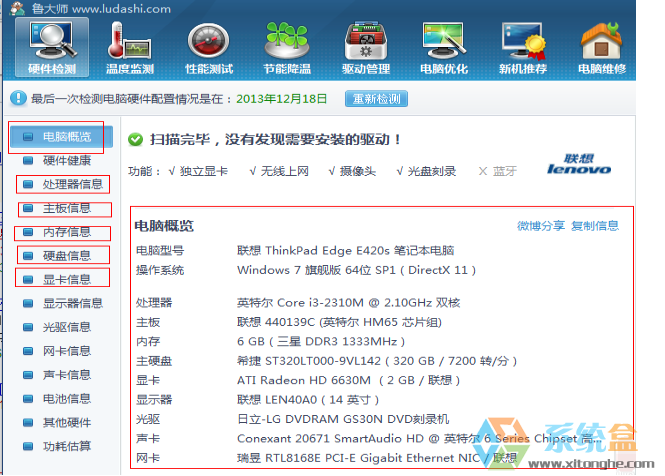The width and height of the screenshot is (665, 476).
Task: Click the 电脑概览 section heading
Action: tap(164, 226)
